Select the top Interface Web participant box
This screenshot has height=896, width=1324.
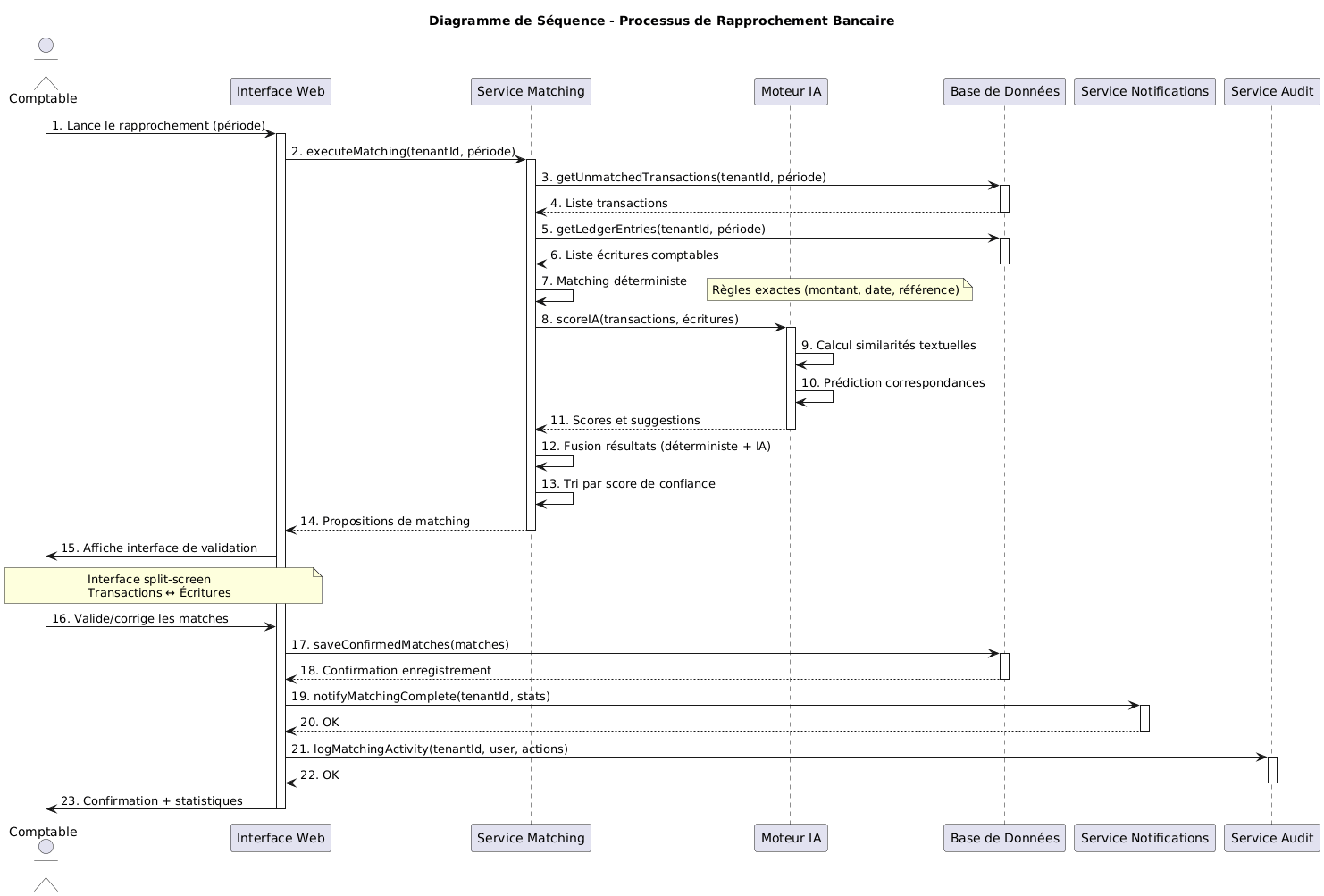click(x=281, y=91)
